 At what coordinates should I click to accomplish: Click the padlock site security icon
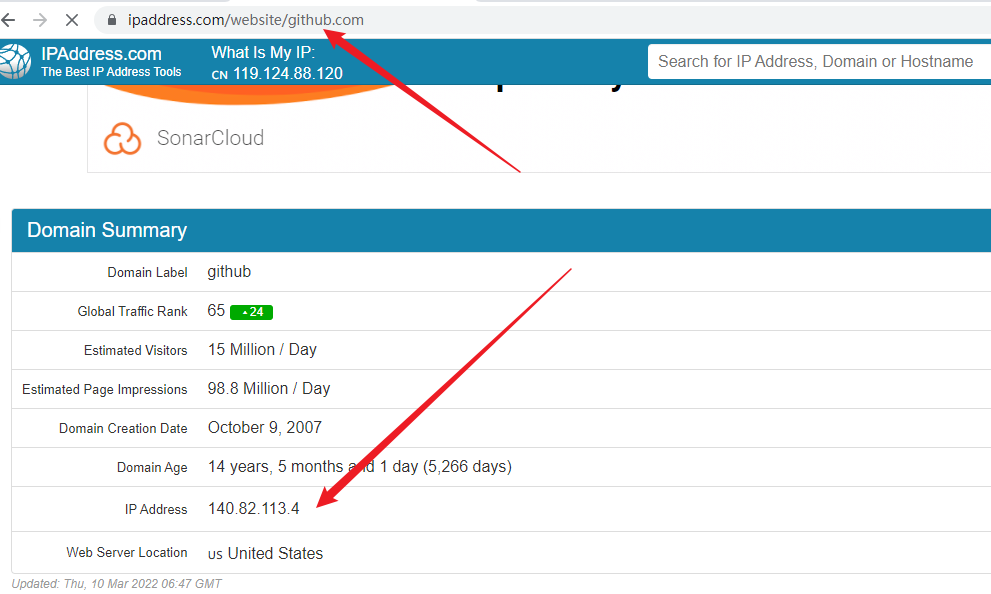(x=112, y=20)
